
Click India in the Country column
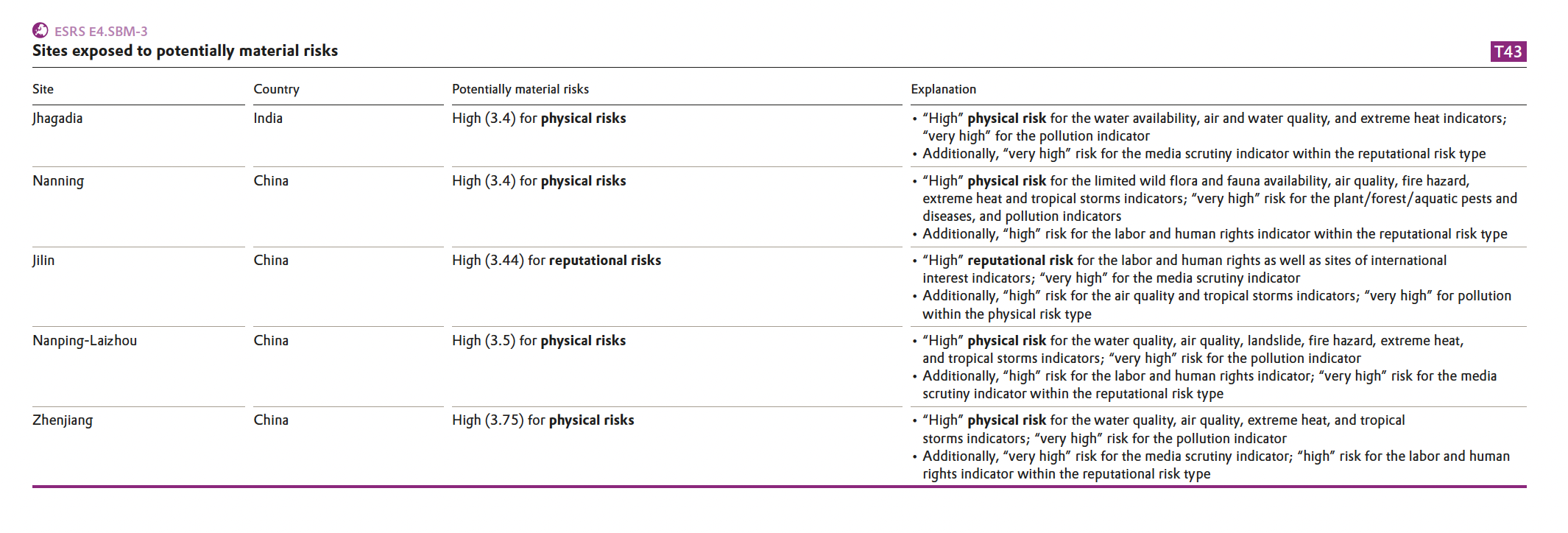pos(268,119)
